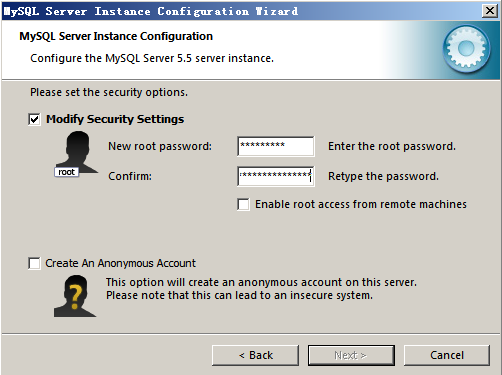
Task: Click the small root label badge
Action: click(x=66, y=172)
